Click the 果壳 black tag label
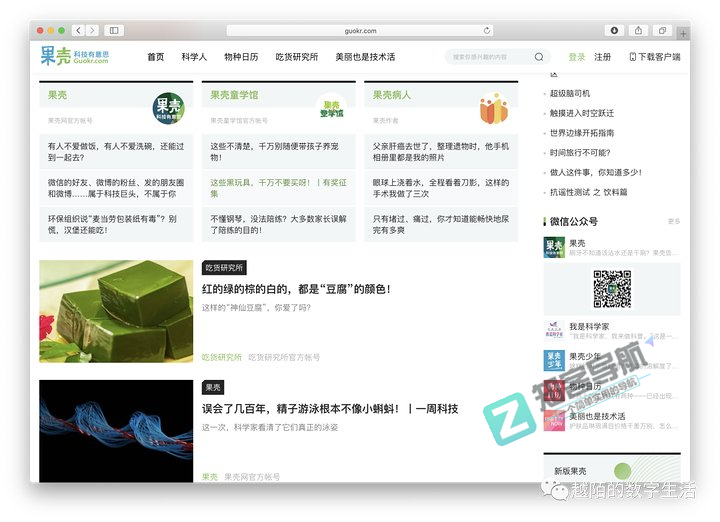Viewport: 720px width, 522px height. pos(213,387)
